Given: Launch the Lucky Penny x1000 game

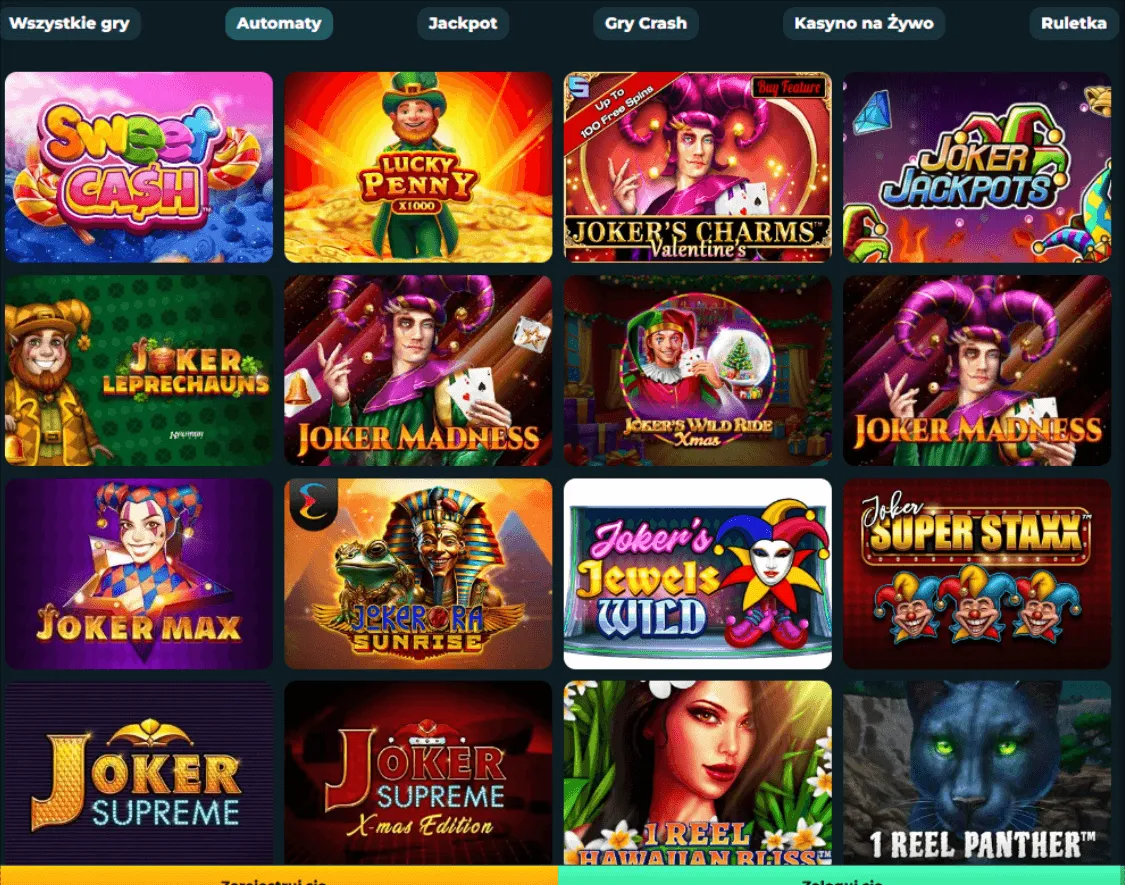Looking at the screenshot, I should pos(418,167).
